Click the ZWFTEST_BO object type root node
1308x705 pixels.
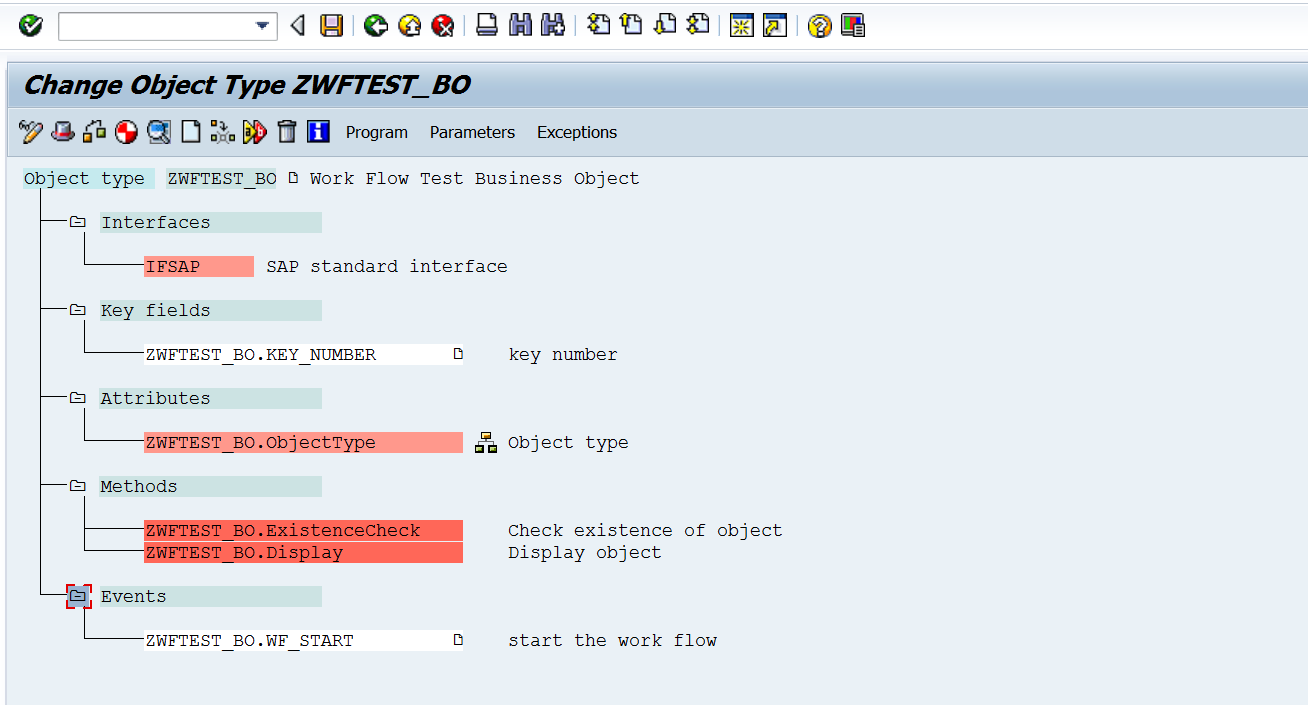[222, 178]
